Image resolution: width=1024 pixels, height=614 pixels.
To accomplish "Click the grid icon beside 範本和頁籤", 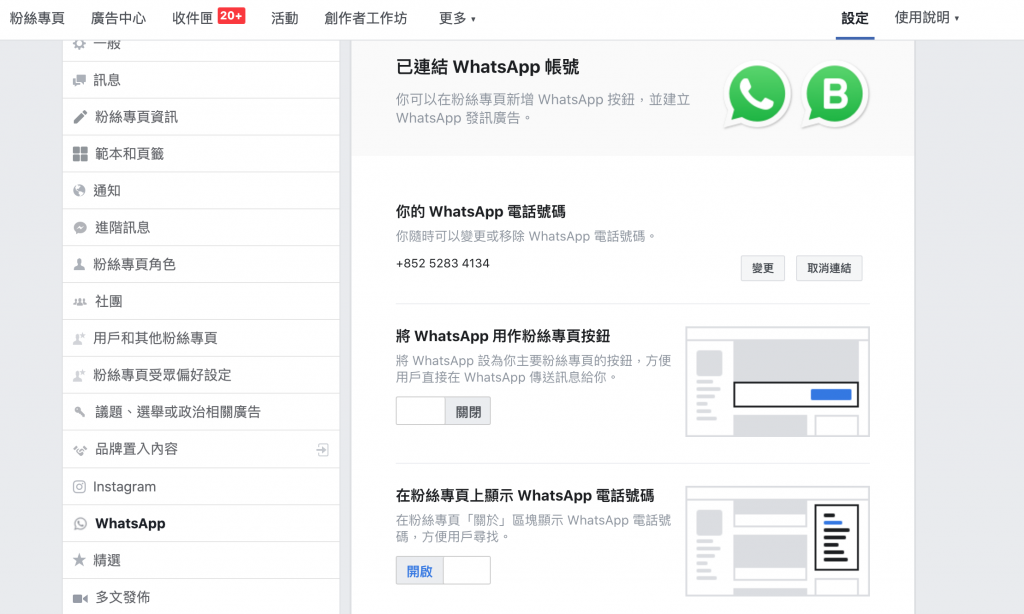I will [x=80, y=154].
